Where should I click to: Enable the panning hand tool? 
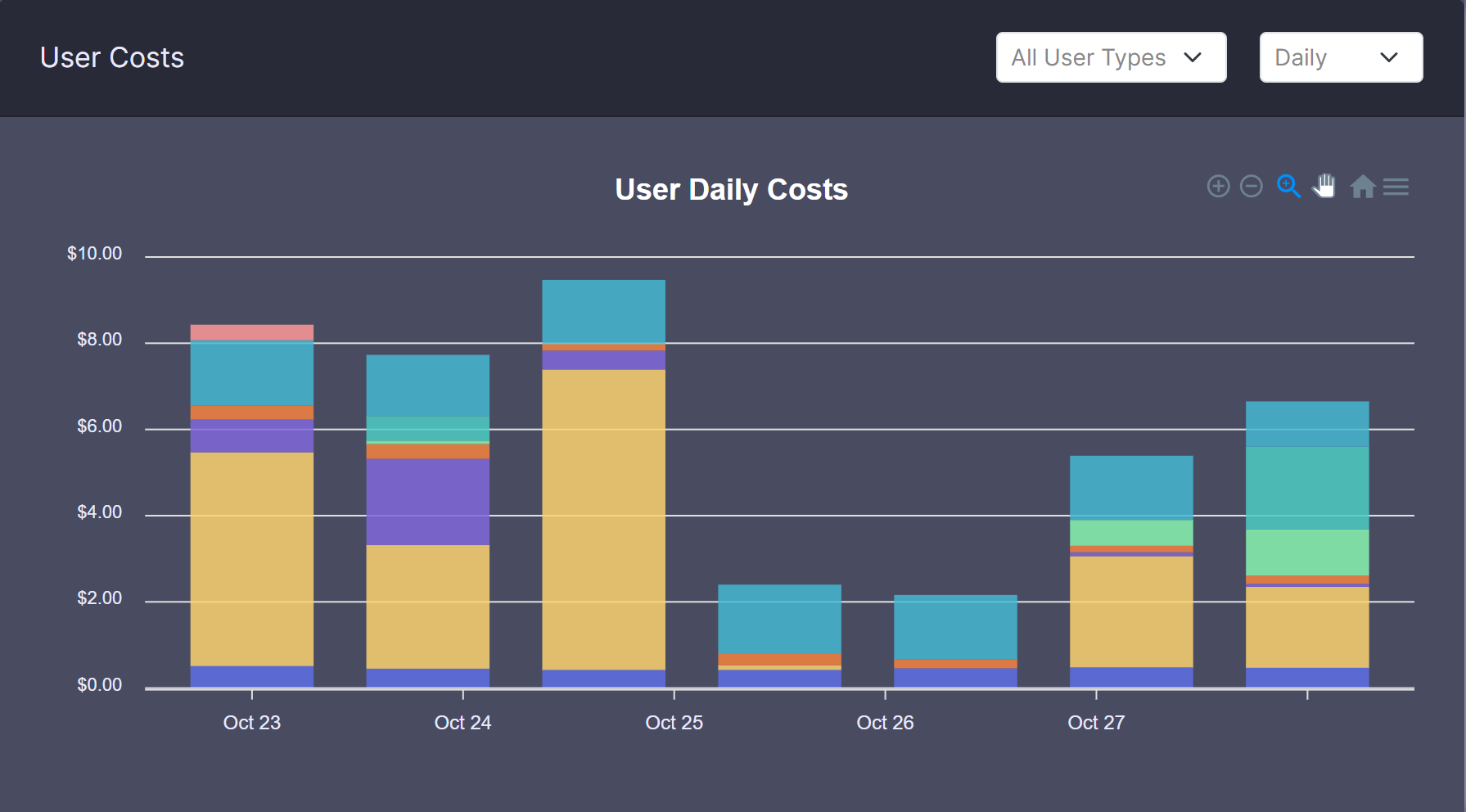(x=1324, y=187)
